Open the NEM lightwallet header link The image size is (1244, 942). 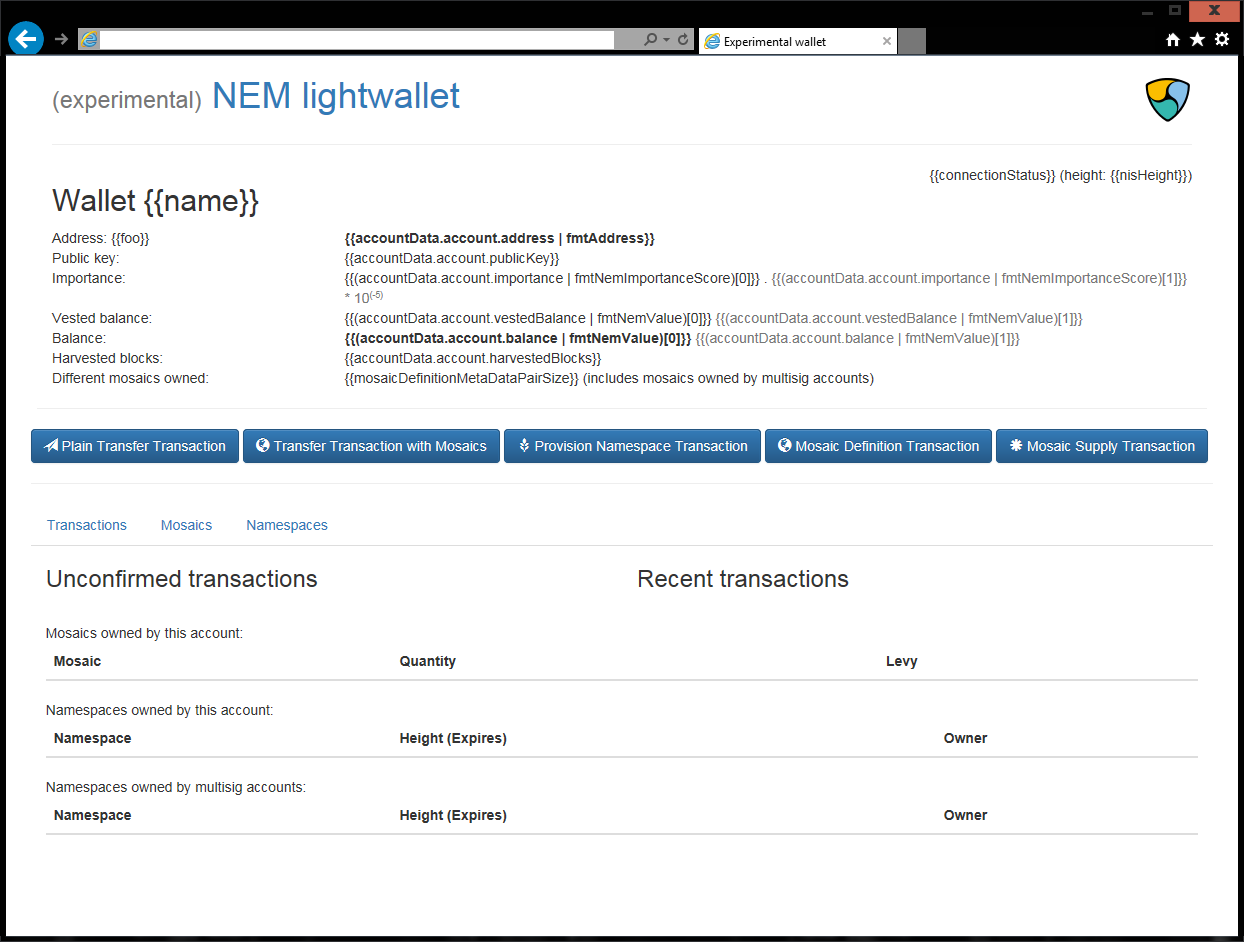(x=336, y=96)
